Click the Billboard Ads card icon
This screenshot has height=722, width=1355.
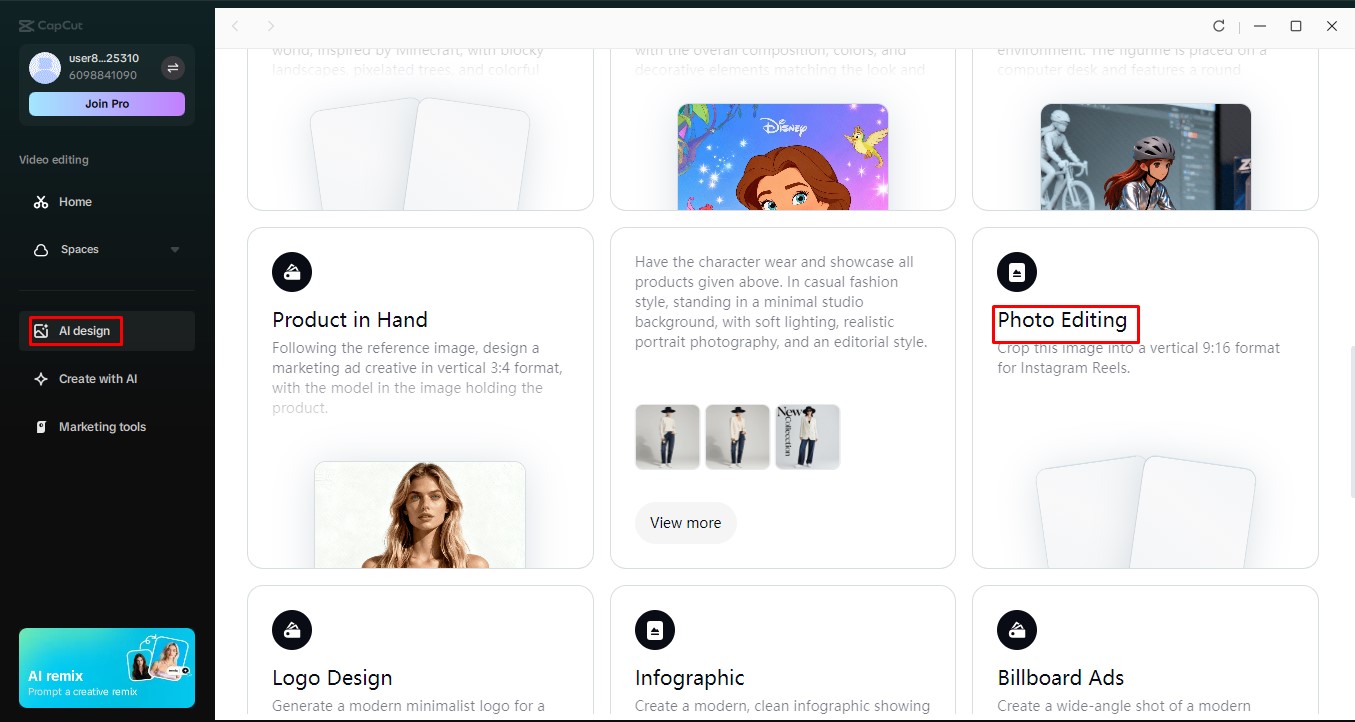point(1016,629)
